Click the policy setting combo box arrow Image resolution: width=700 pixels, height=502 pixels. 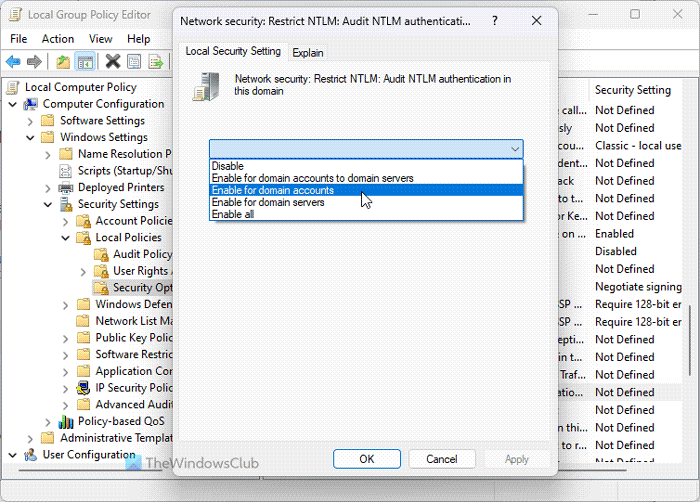[514, 149]
